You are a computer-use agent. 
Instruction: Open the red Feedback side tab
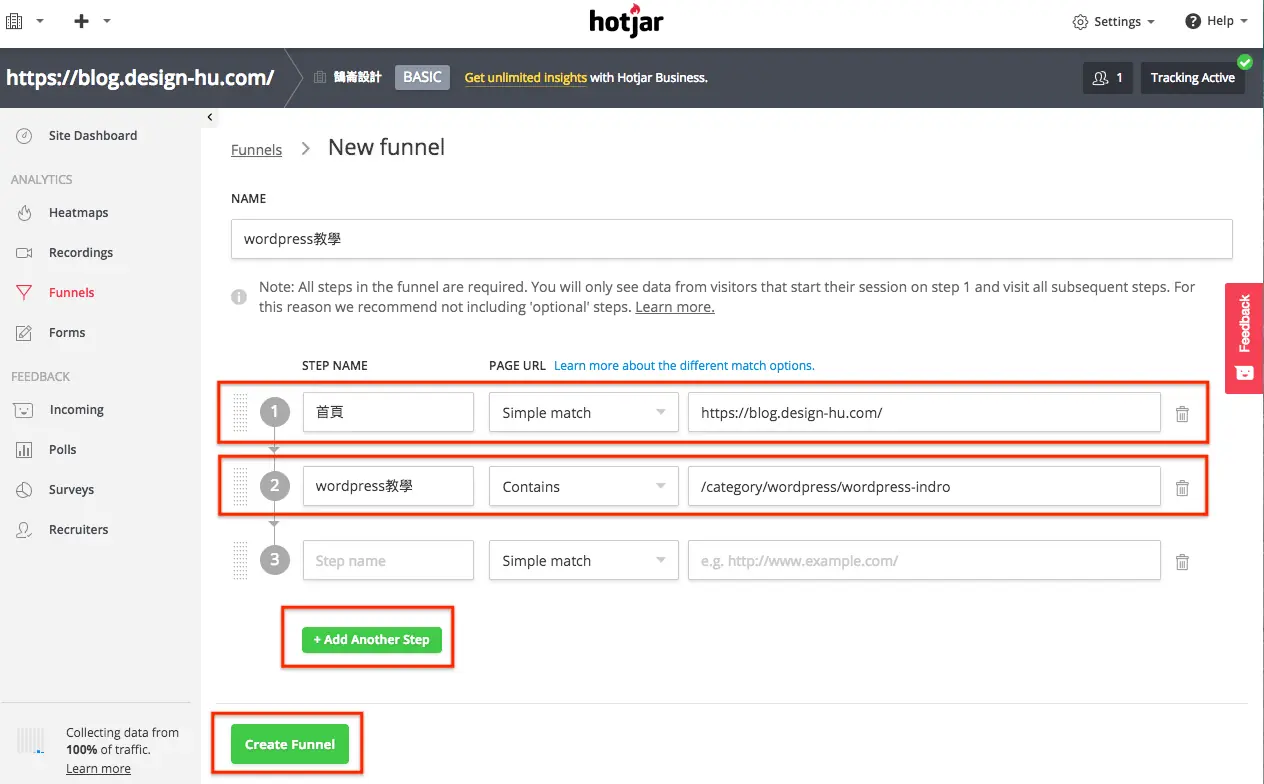pyautogui.click(x=1244, y=338)
